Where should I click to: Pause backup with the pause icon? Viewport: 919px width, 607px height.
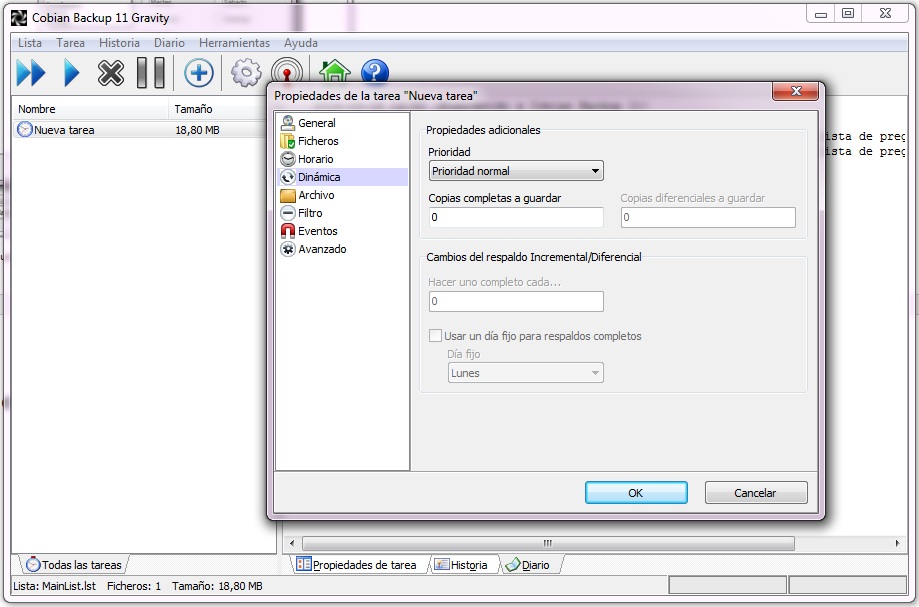[x=151, y=73]
